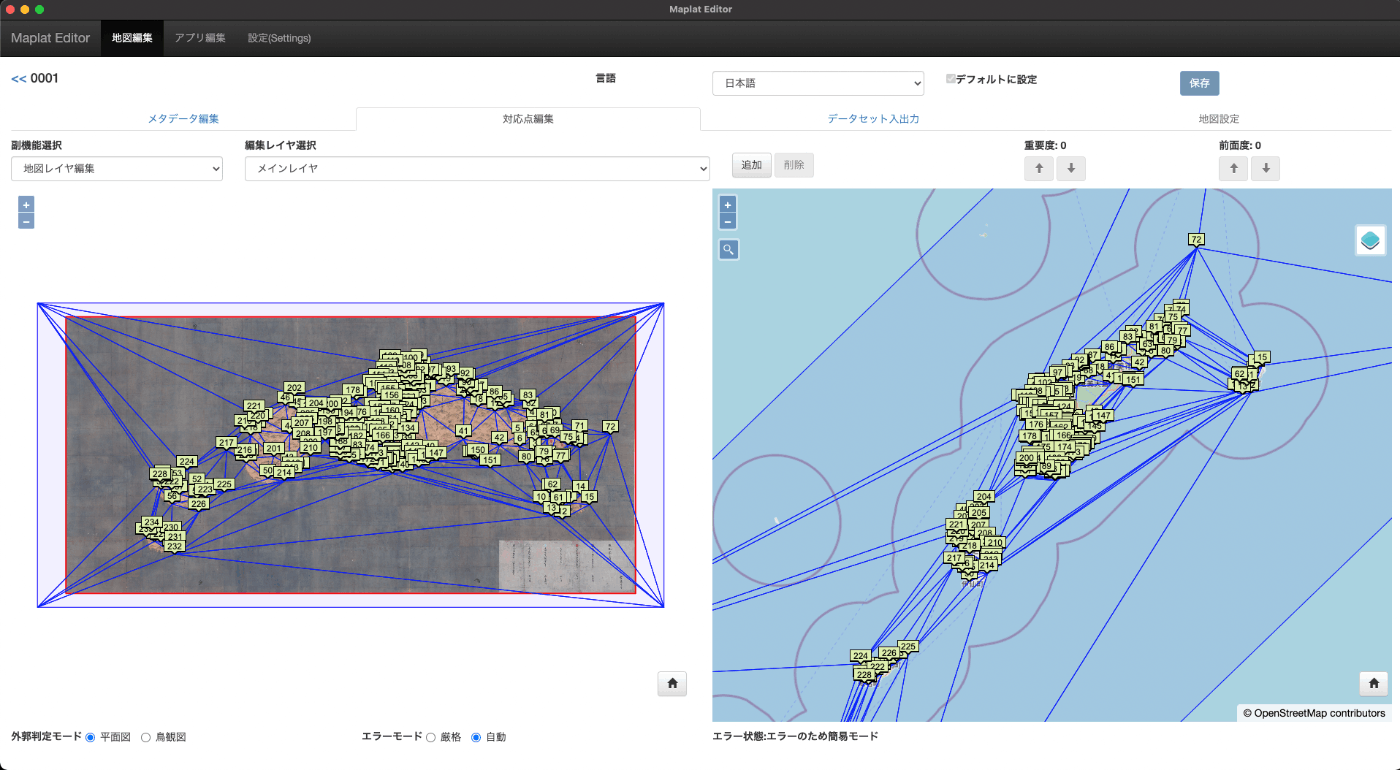This screenshot has width=1400, height=770.
Task: Open the データセット入出力 tab
Action: tap(873, 118)
